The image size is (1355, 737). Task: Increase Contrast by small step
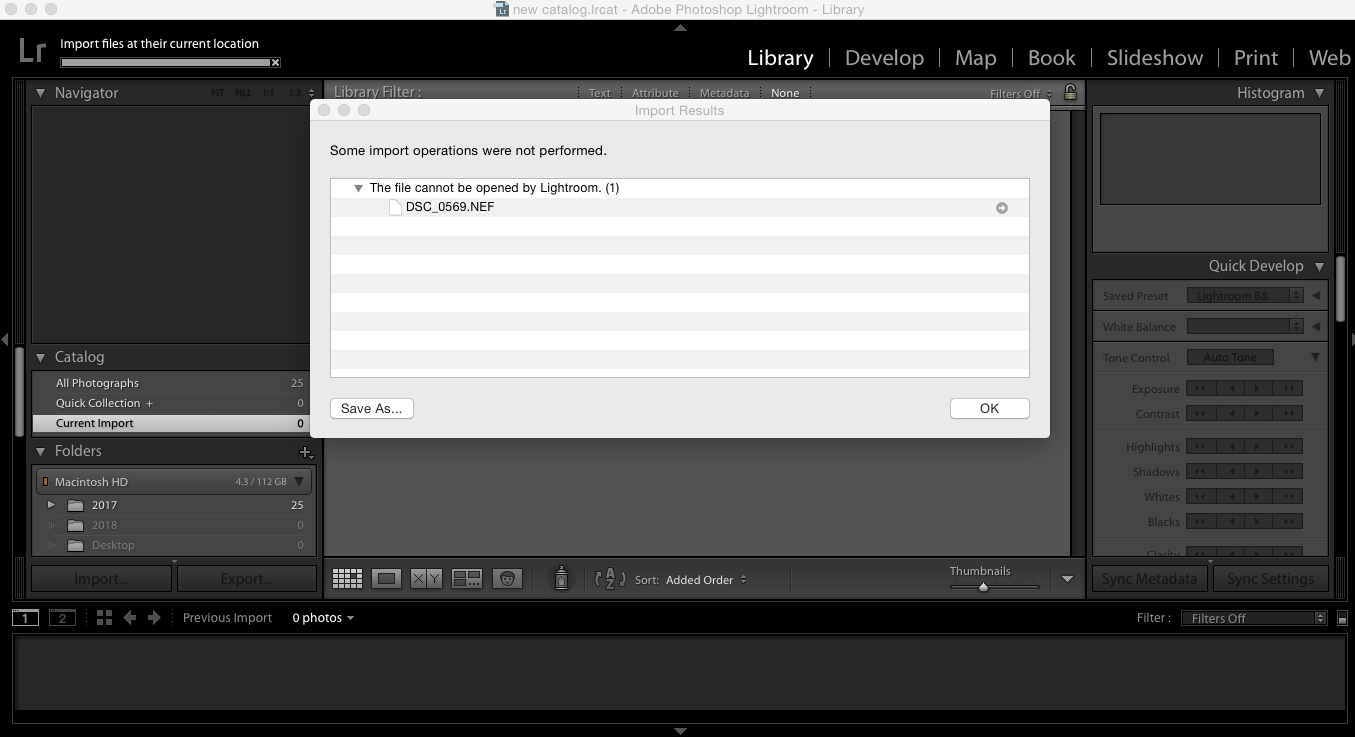1260,414
